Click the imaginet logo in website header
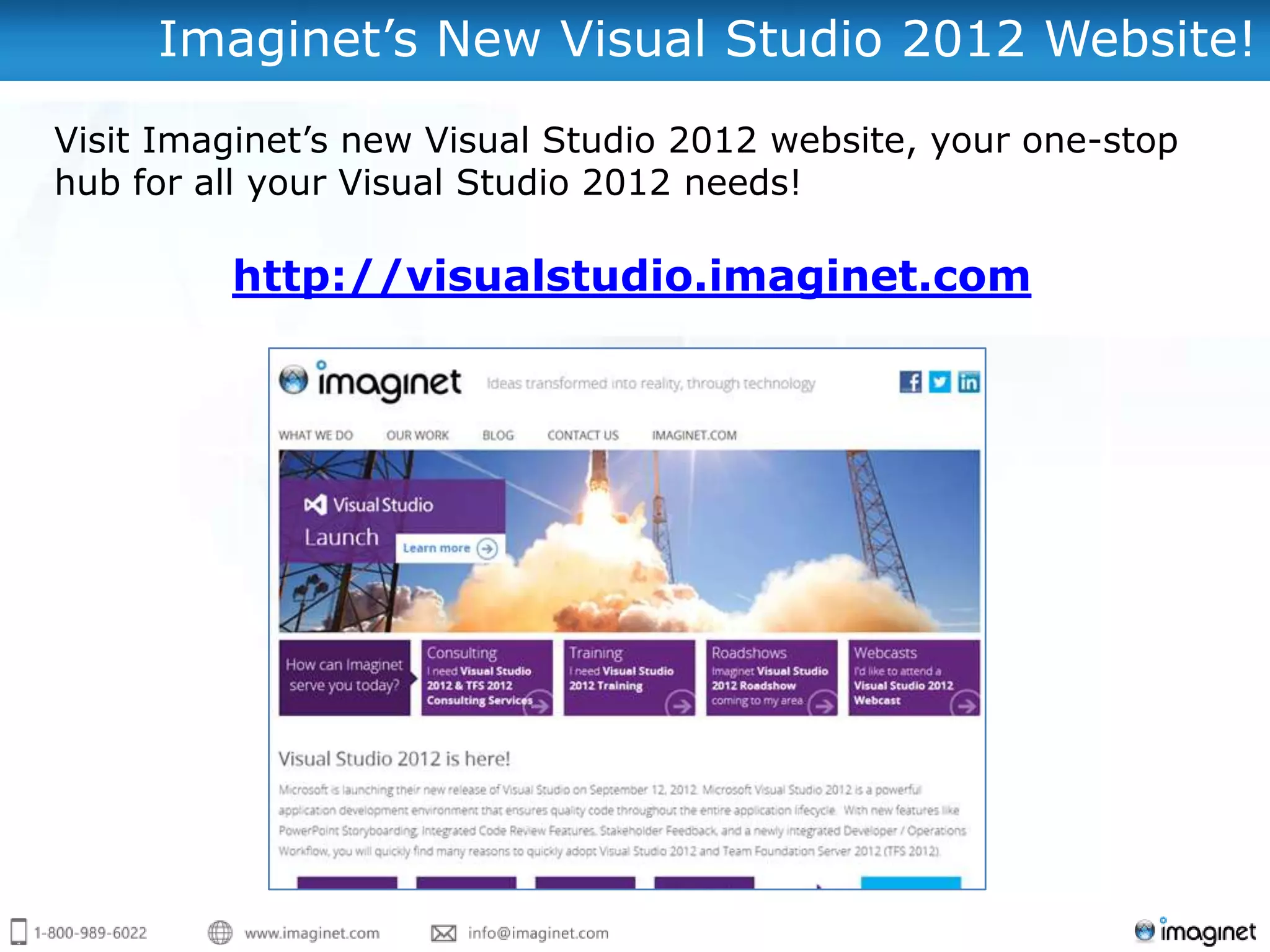 pyautogui.click(x=370, y=381)
